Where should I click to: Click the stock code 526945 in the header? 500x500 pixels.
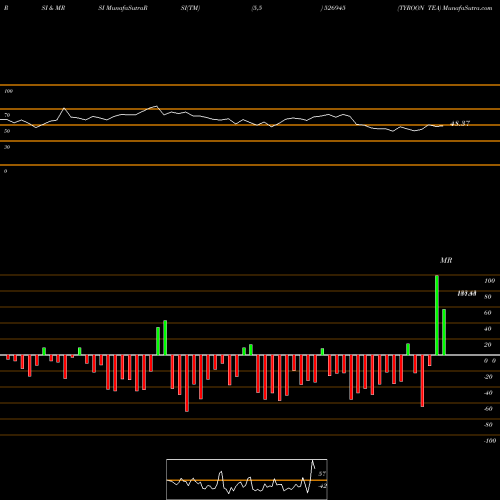[334, 8]
